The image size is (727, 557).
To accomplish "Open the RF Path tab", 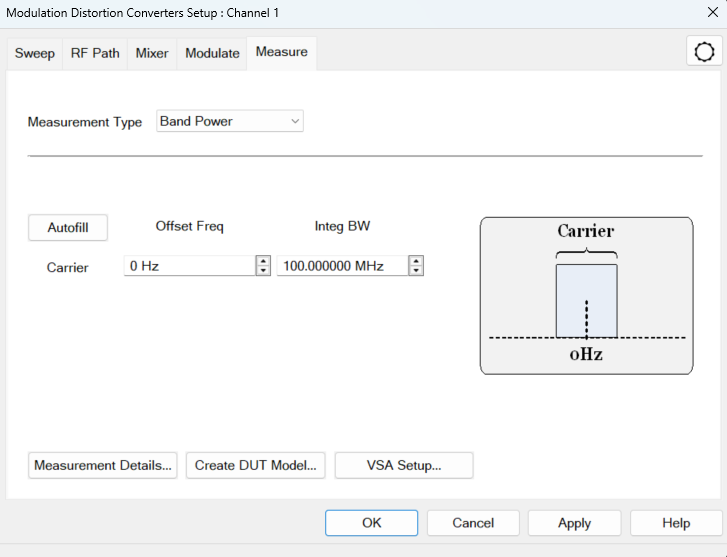I will 95,54.
